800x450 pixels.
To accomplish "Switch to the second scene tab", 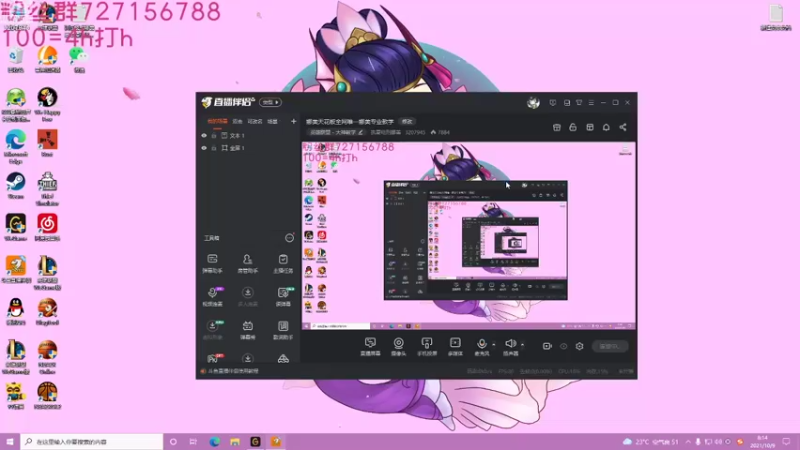I will coord(237,121).
